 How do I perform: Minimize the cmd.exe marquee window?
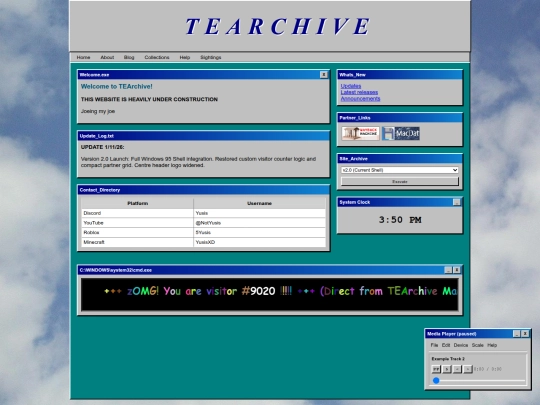(448, 270)
